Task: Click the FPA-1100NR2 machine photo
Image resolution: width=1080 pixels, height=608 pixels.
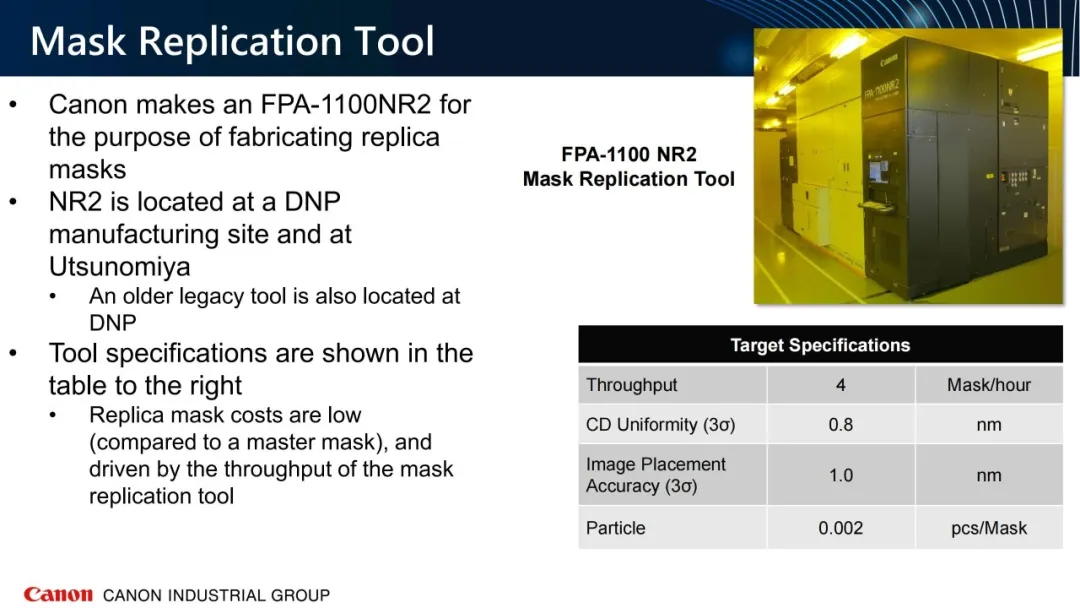Action: click(x=908, y=166)
